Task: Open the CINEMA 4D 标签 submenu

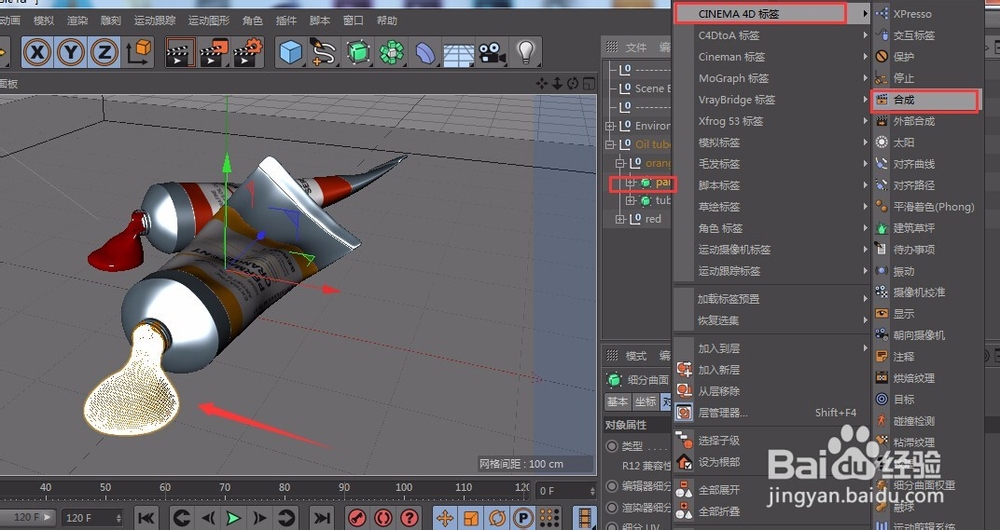Action: point(772,13)
